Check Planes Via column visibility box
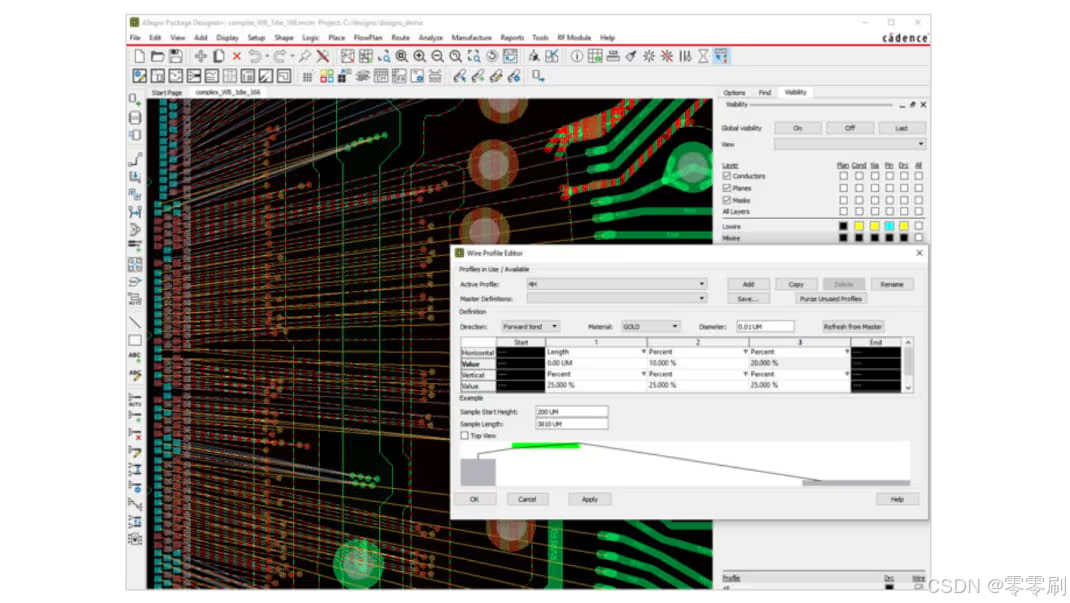 [874, 188]
